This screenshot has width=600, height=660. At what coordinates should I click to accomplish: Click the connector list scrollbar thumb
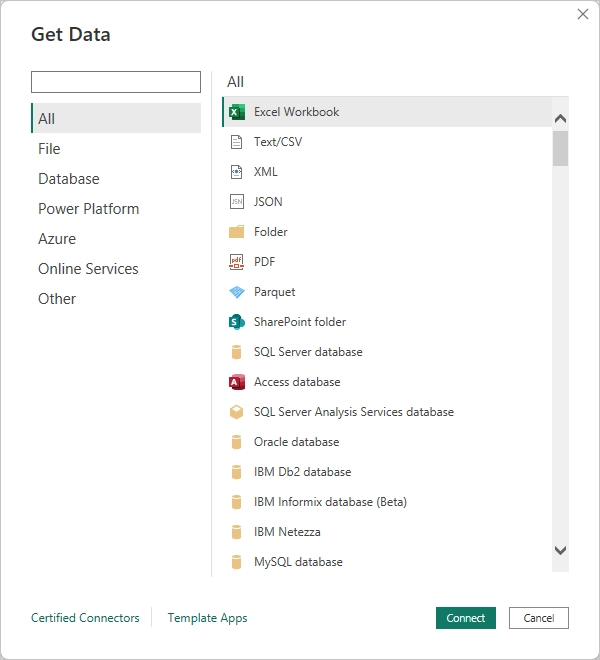[x=560, y=148]
